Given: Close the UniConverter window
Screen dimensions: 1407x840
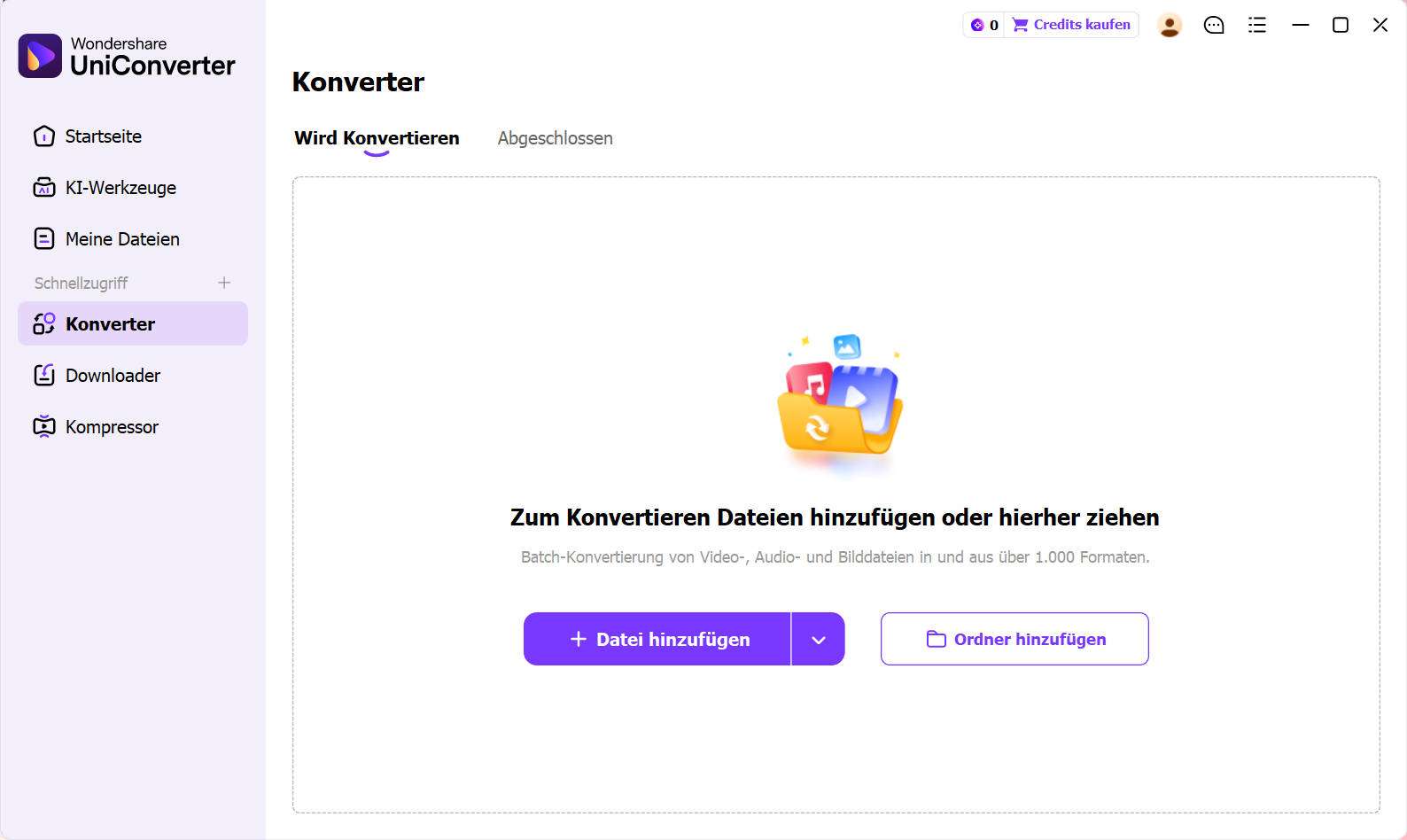Looking at the screenshot, I should pos(1380,25).
